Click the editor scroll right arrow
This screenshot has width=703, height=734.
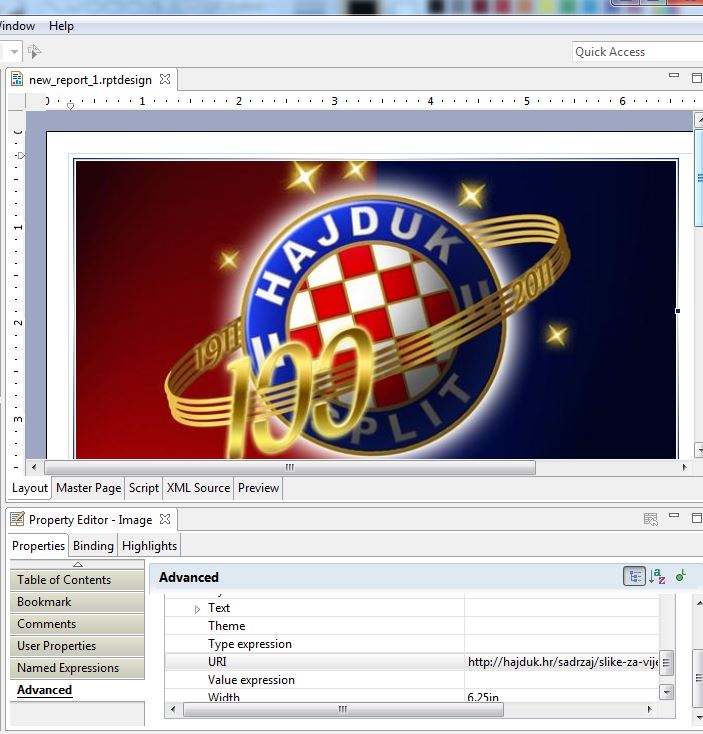(684, 467)
